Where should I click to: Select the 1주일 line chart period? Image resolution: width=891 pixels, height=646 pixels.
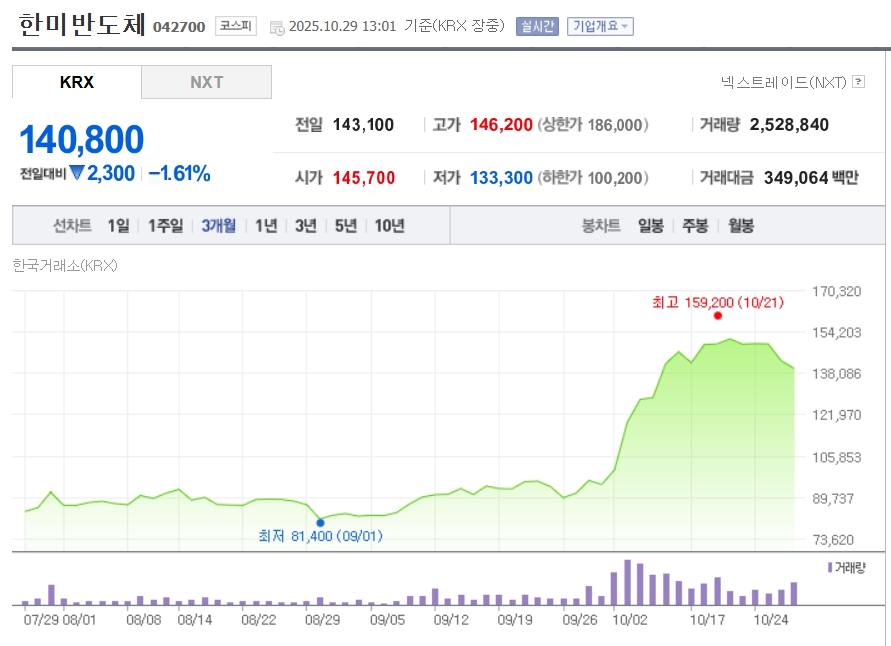tap(165, 226)
